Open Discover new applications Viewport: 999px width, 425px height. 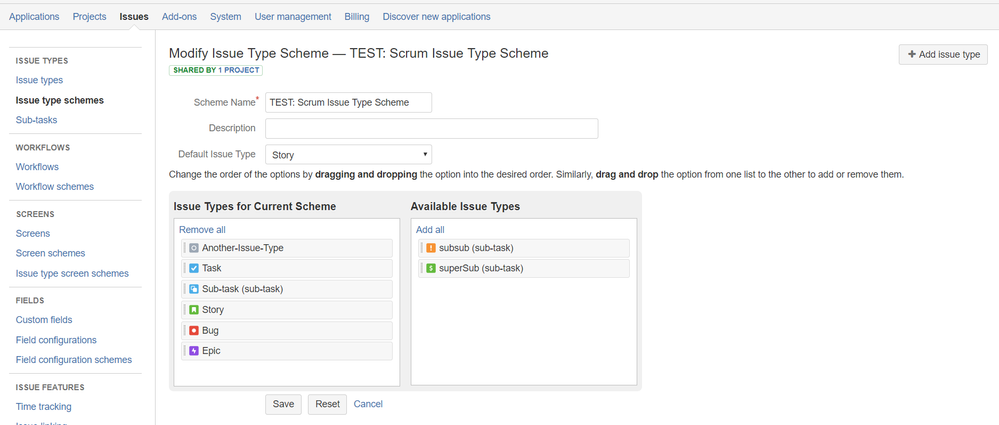[x=436, y=17]
